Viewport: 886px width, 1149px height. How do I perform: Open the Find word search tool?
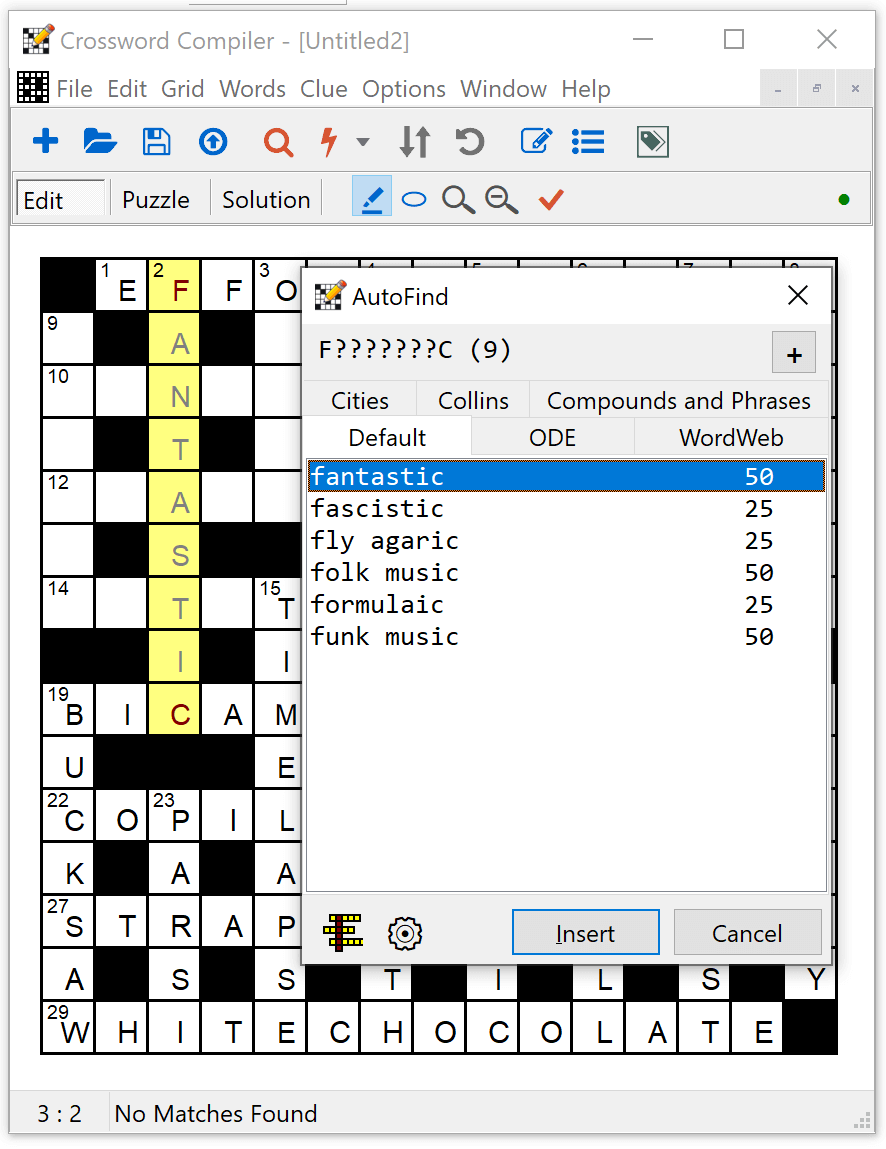pos(278,142)
